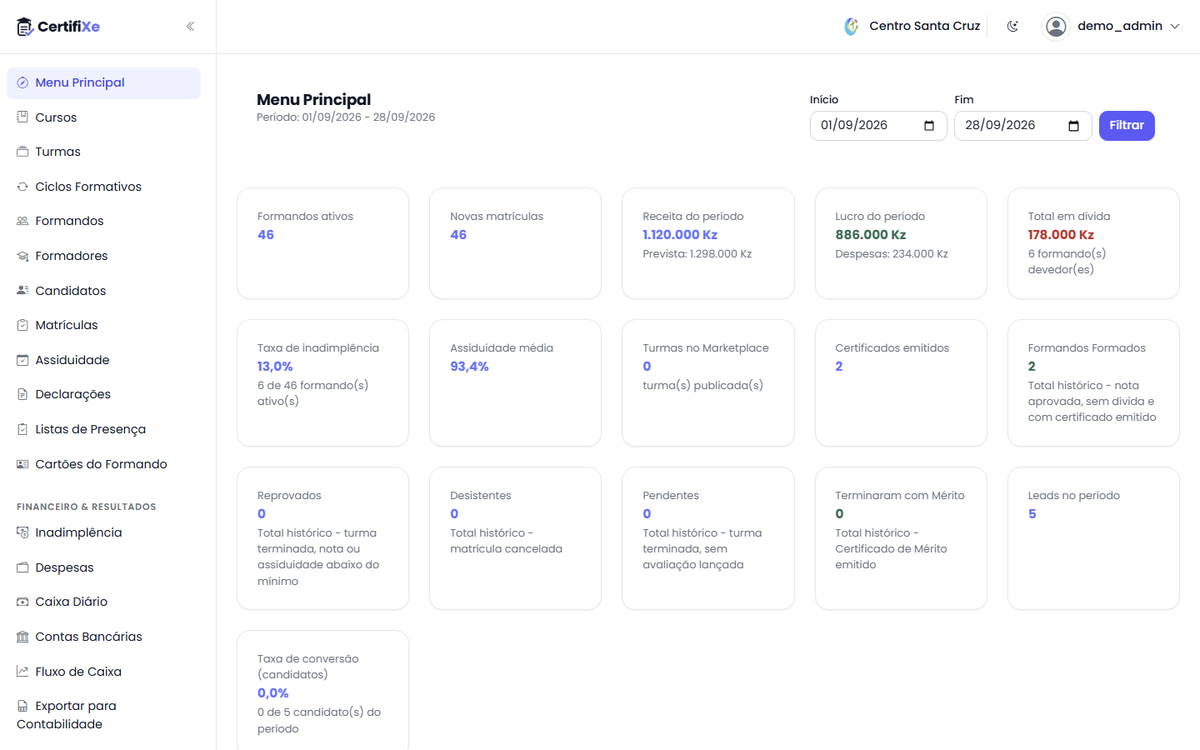
Task: Navigate to Ciclos Formativos
Action: click(104, 187)
